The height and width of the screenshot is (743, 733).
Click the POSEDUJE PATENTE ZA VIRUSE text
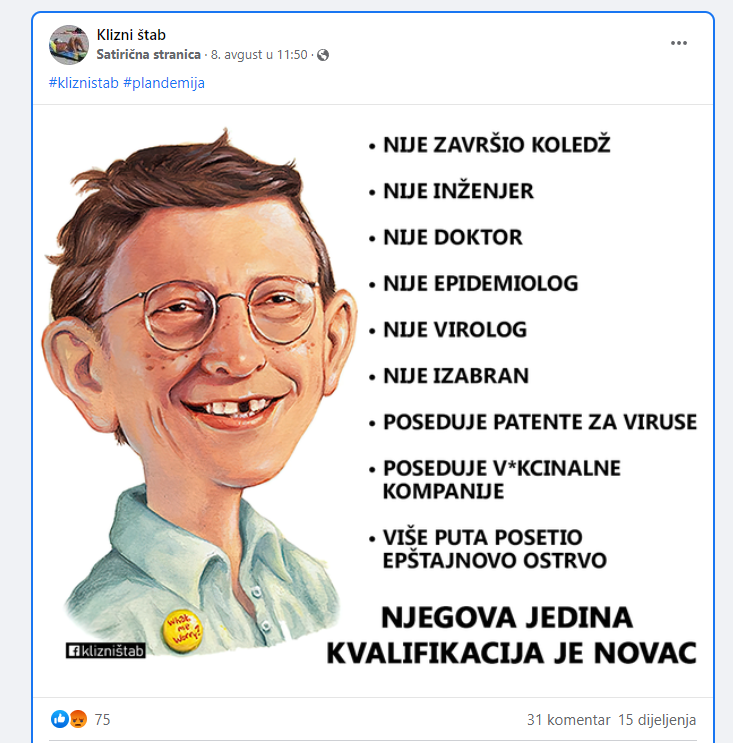[540, 422]
